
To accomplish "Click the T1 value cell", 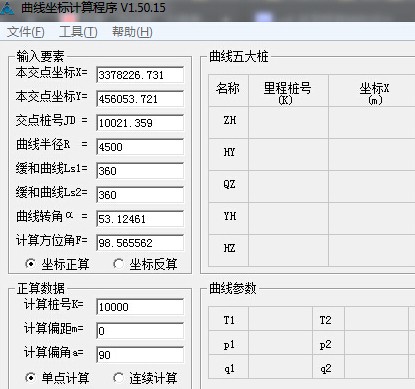I will pyautogui.click(x=281, y=320).
